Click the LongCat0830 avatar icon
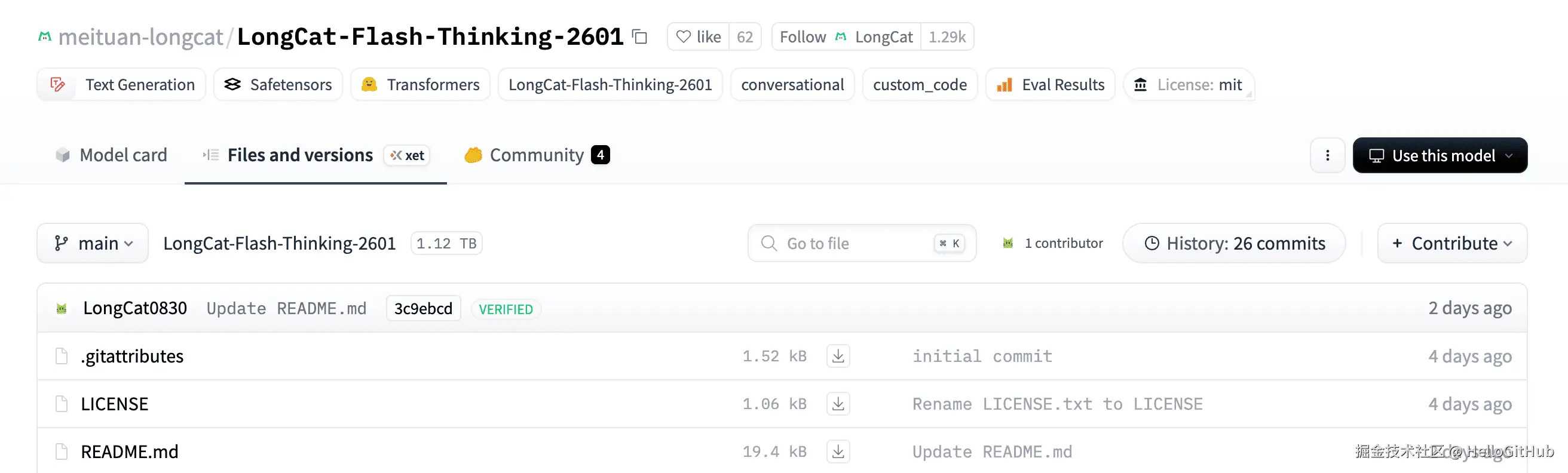Screen dimensions: 1568x473 [x=62, y=309]
